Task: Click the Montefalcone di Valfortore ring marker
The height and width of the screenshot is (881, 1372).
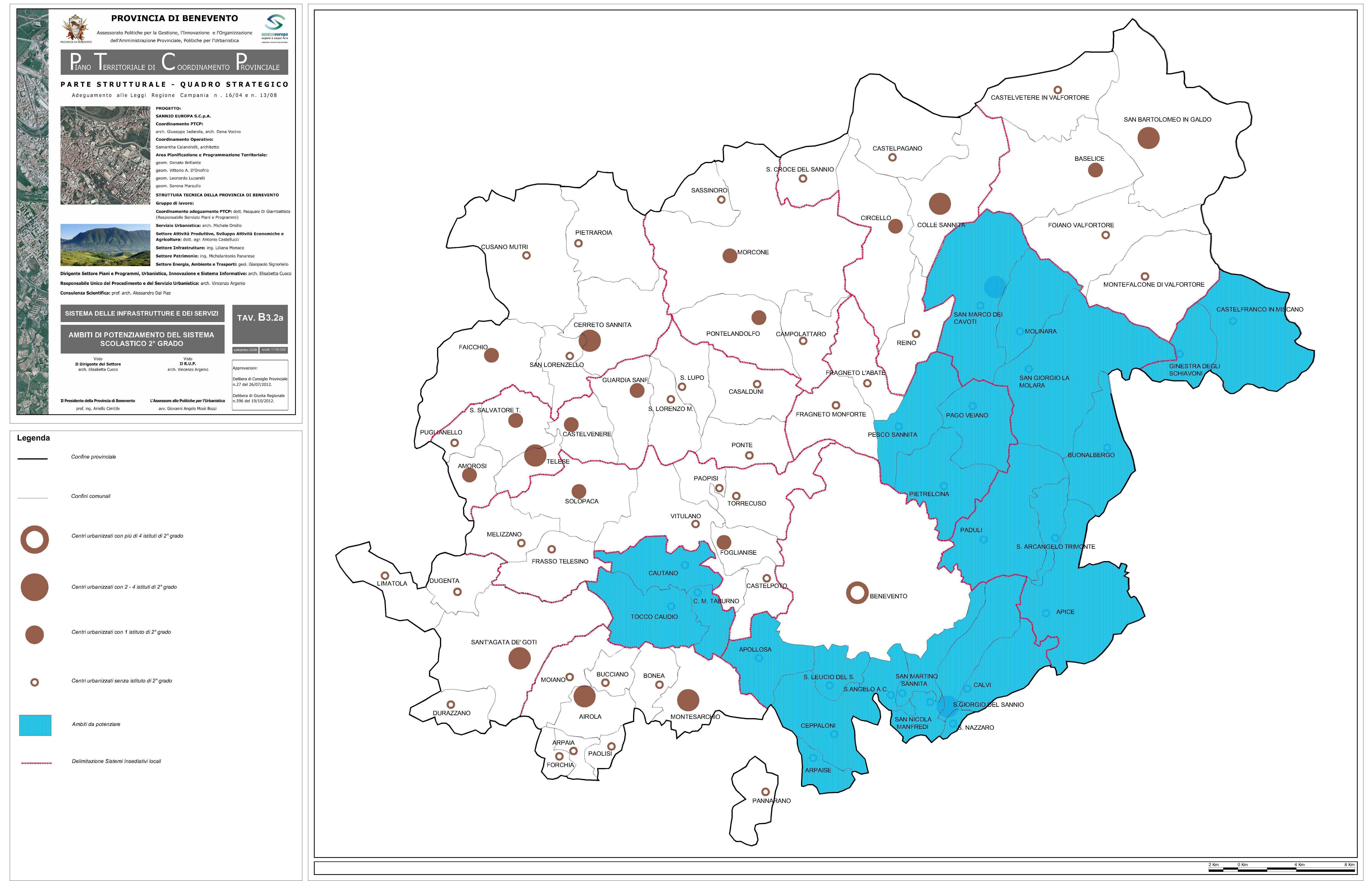Action: tap(1145, 276)
